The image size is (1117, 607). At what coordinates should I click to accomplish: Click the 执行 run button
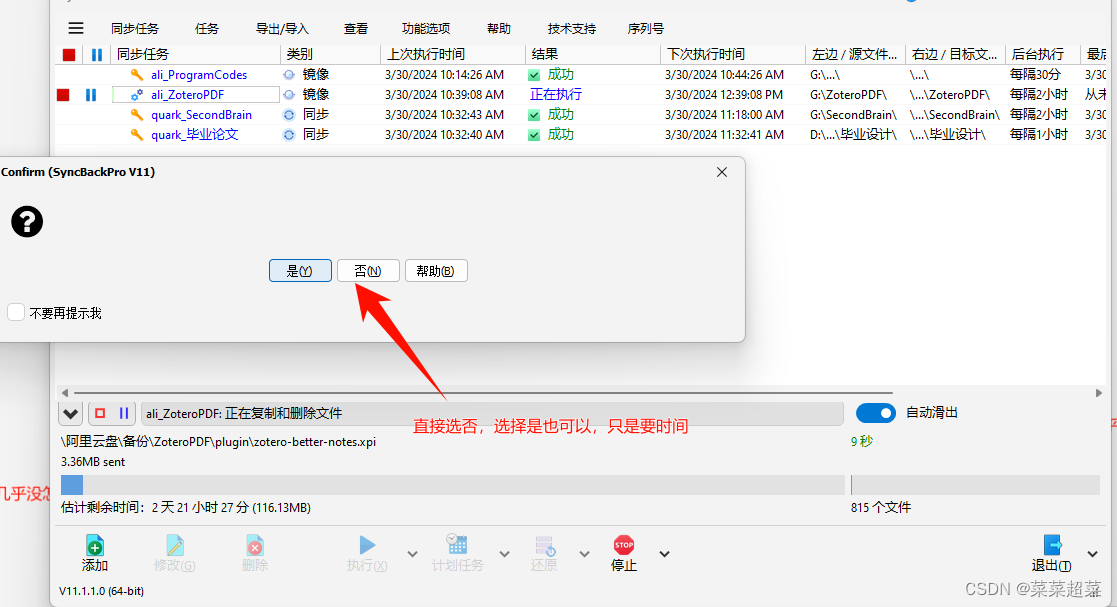367,554
